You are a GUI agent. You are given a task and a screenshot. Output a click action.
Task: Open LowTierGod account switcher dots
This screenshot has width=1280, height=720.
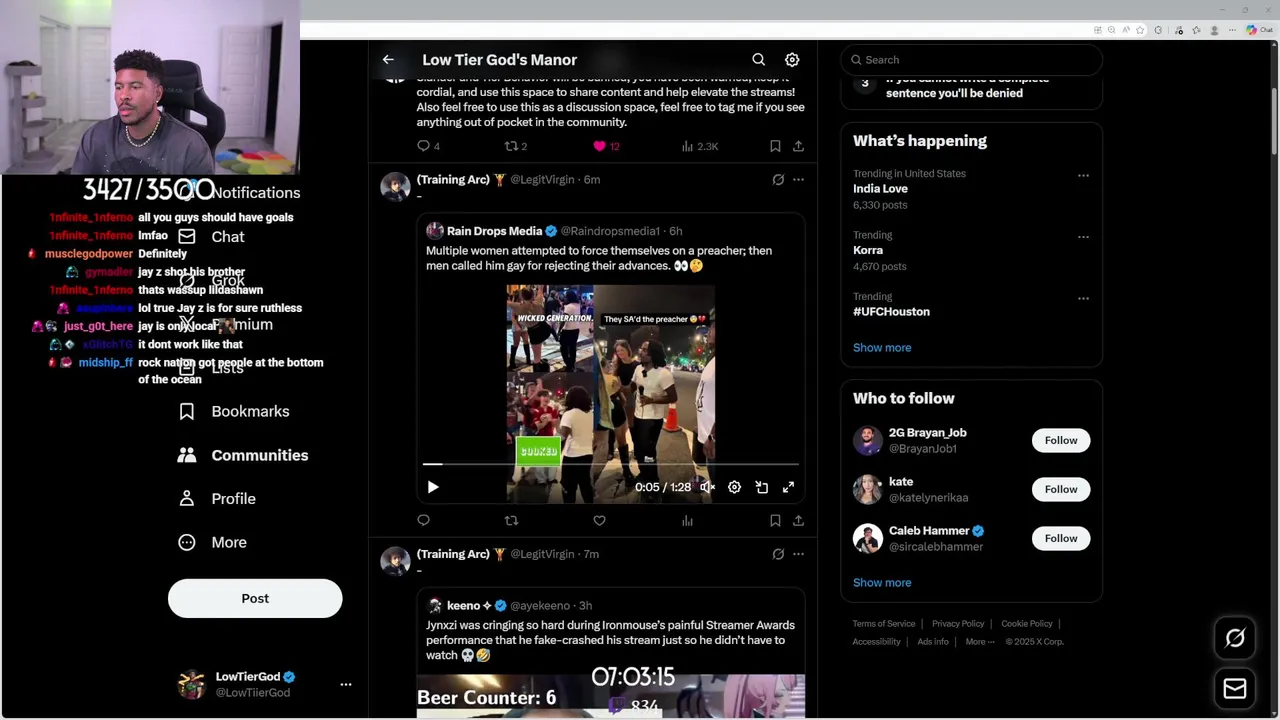346,685
